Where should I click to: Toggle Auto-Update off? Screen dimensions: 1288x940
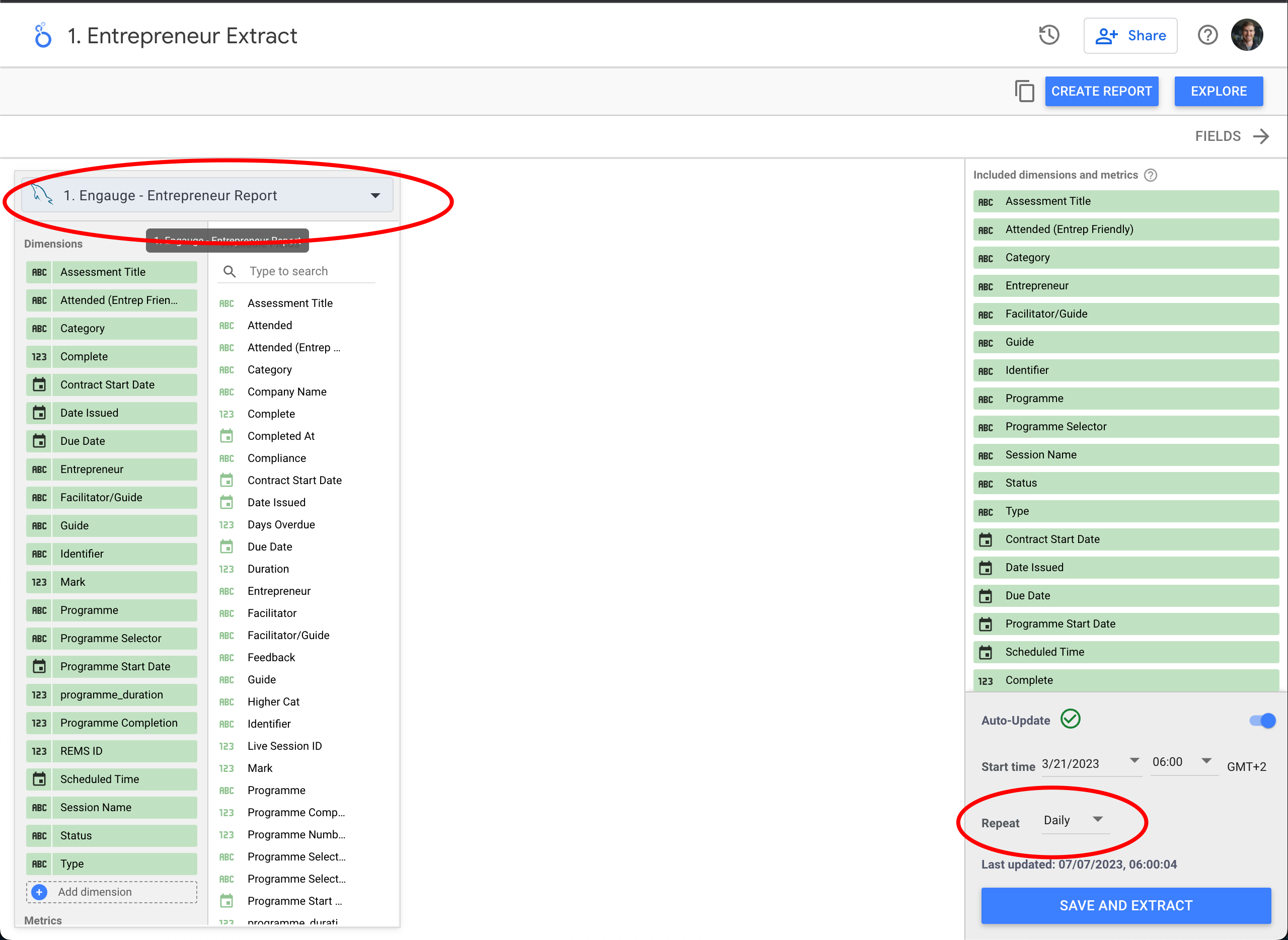(1262, 721)
